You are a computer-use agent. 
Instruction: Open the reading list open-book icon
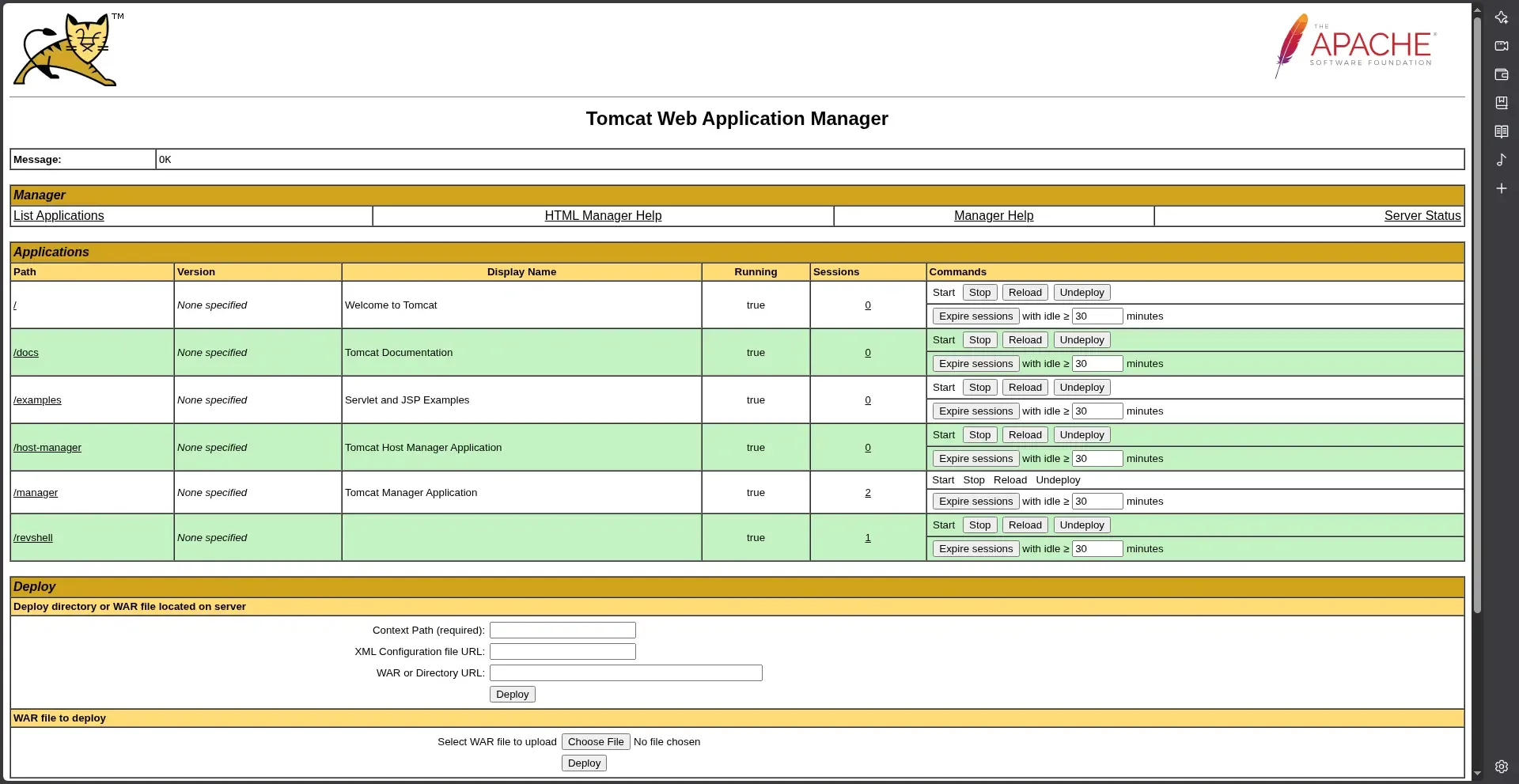click(x=1501, y=131)
